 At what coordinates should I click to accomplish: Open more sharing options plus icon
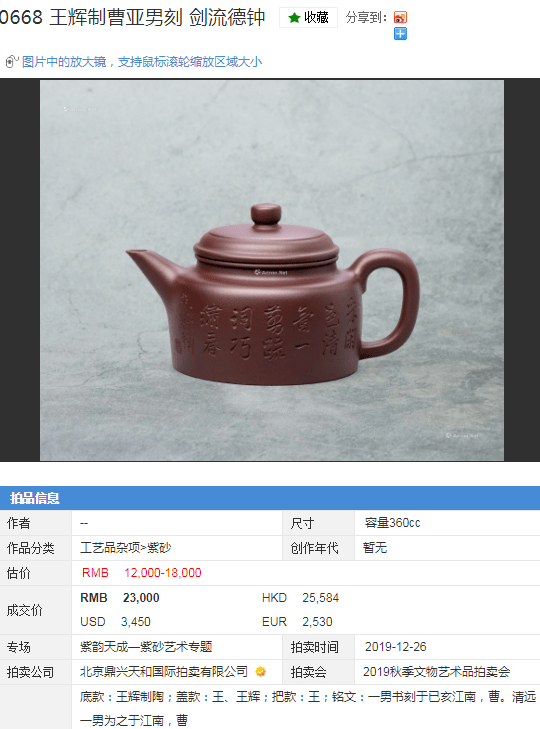[x=400, y=34]
